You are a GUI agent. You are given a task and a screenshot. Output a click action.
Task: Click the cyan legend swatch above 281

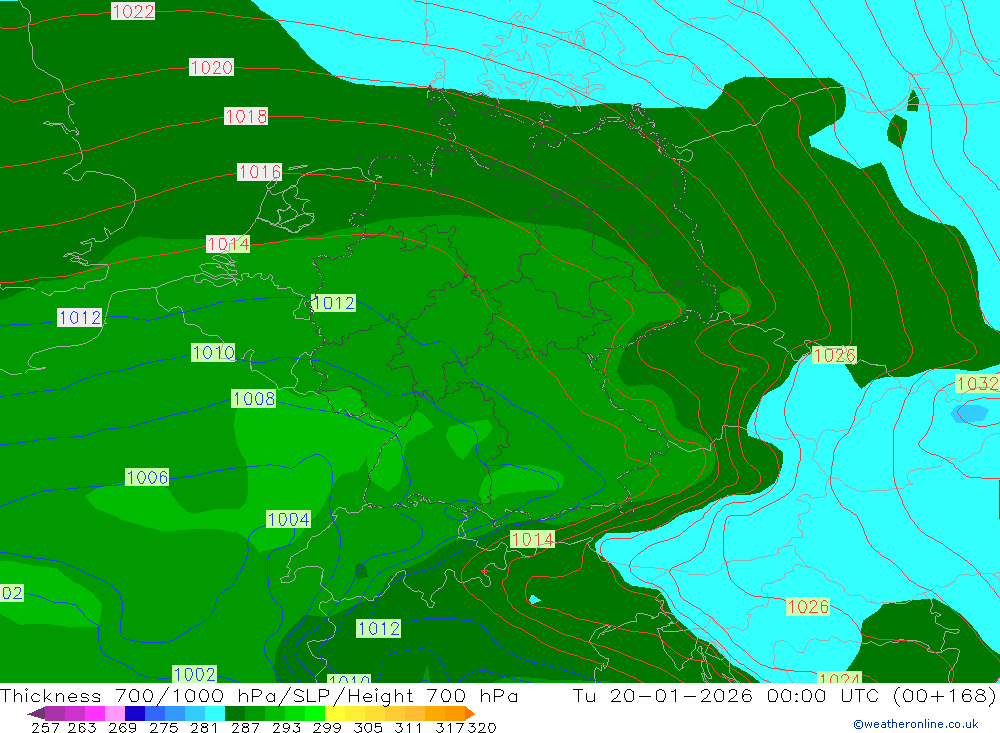coord(215,713)
